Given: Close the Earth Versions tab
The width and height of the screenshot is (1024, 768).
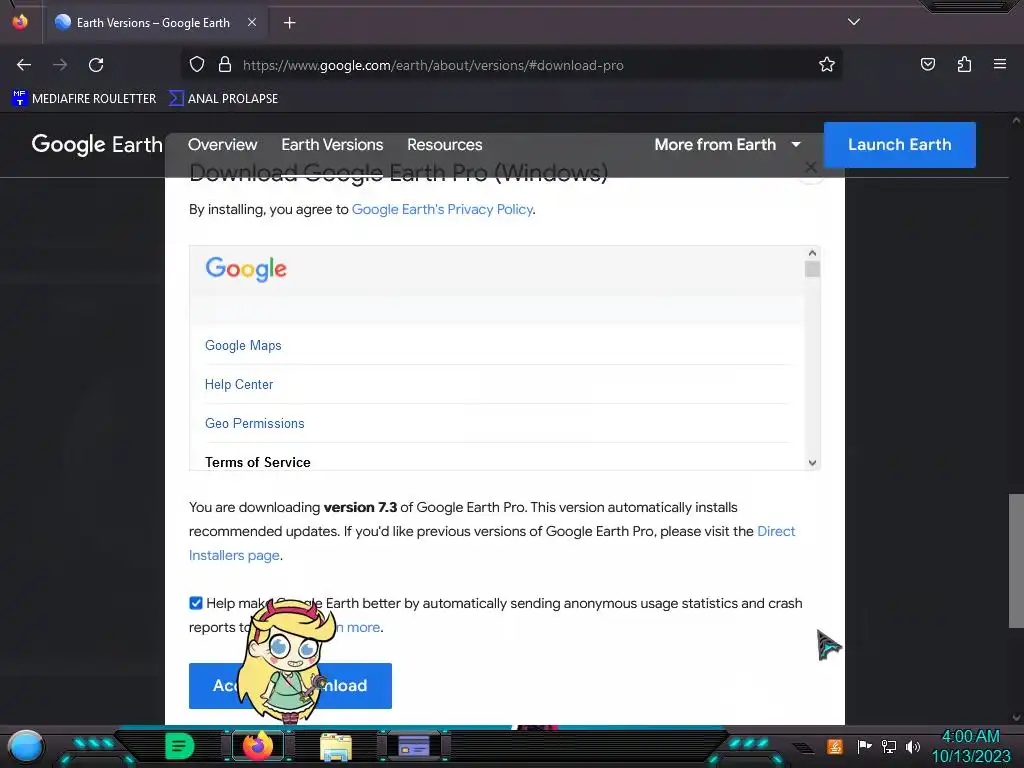Looking at the screenshot, I should coord(252,22).
